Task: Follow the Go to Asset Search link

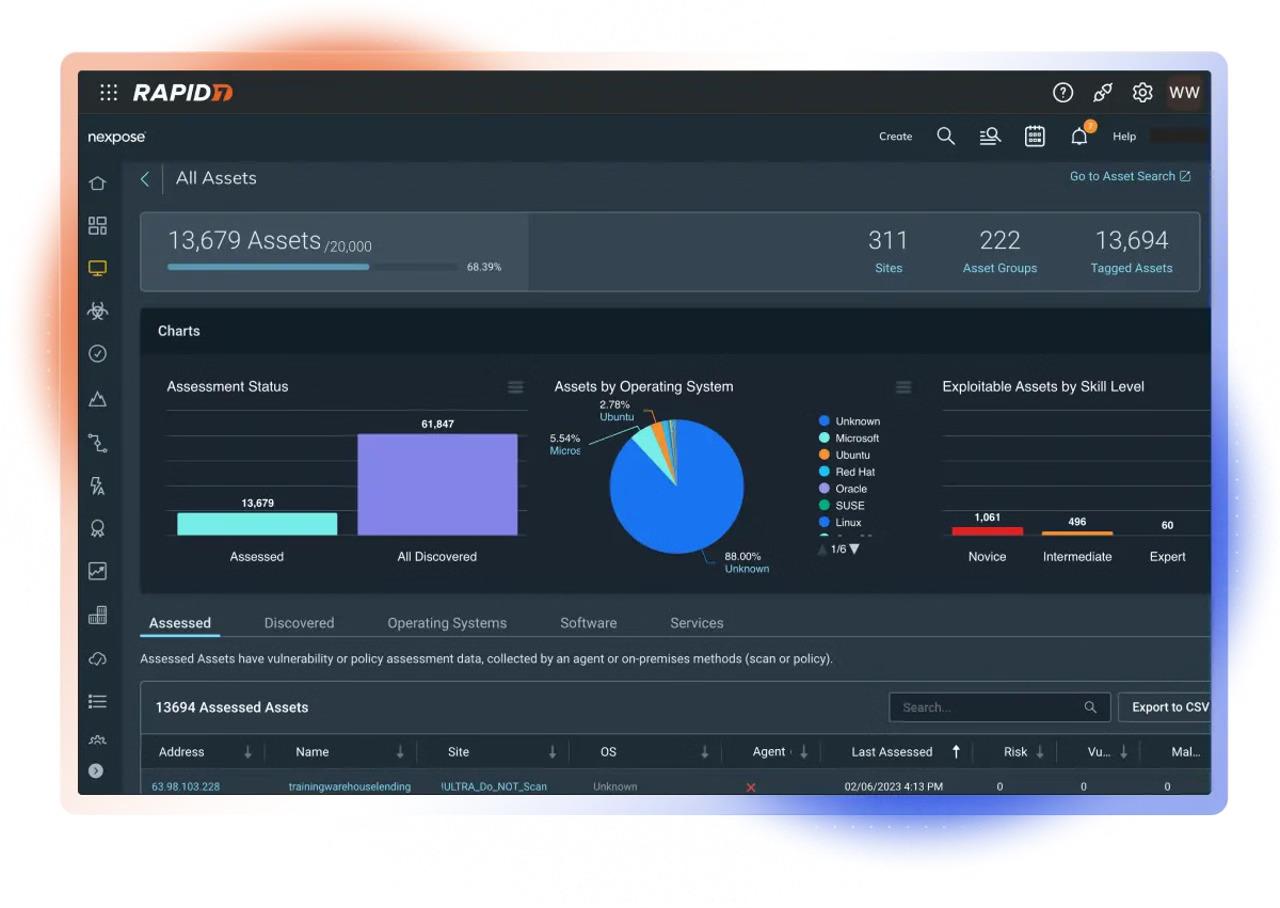Action: pos(1129,176)
